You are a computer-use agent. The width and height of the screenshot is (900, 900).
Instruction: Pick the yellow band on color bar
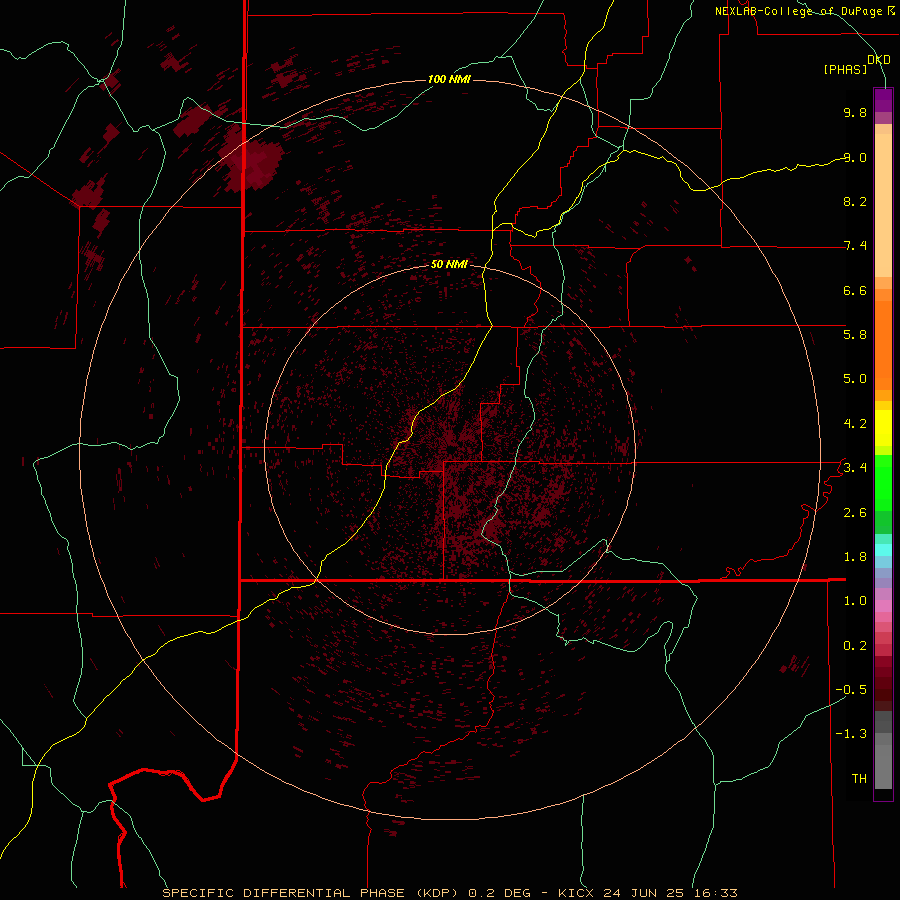(883, 428)
